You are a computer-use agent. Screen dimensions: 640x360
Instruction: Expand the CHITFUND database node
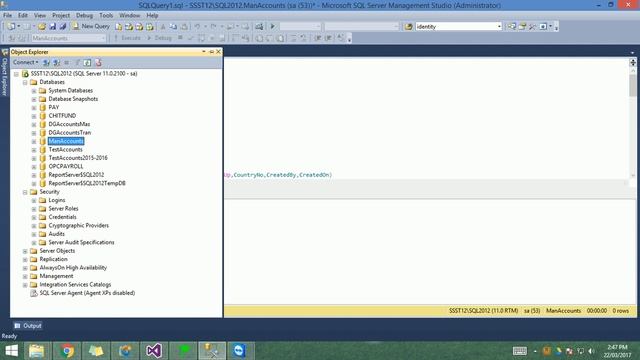pos(34,116)
